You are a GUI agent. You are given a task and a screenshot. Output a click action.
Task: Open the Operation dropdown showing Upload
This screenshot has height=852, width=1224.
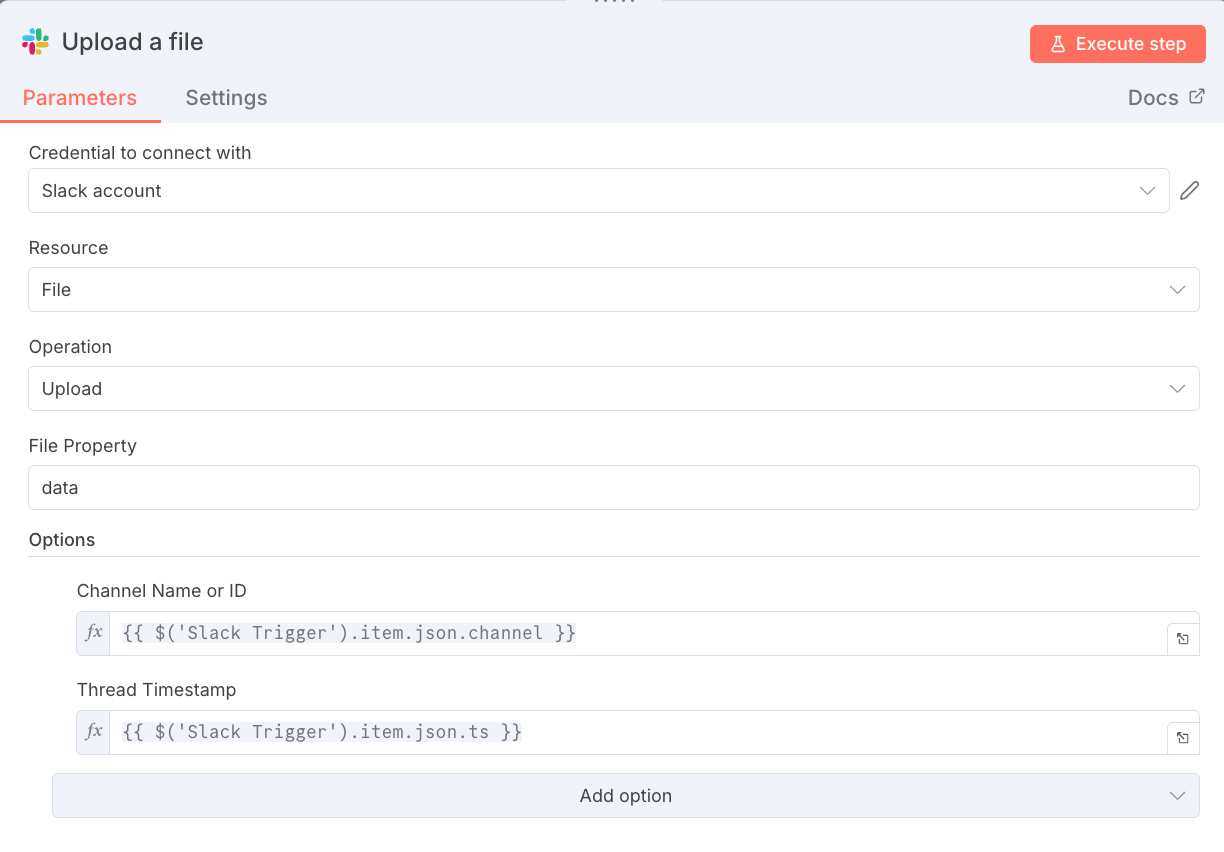(x=613, y=389)
